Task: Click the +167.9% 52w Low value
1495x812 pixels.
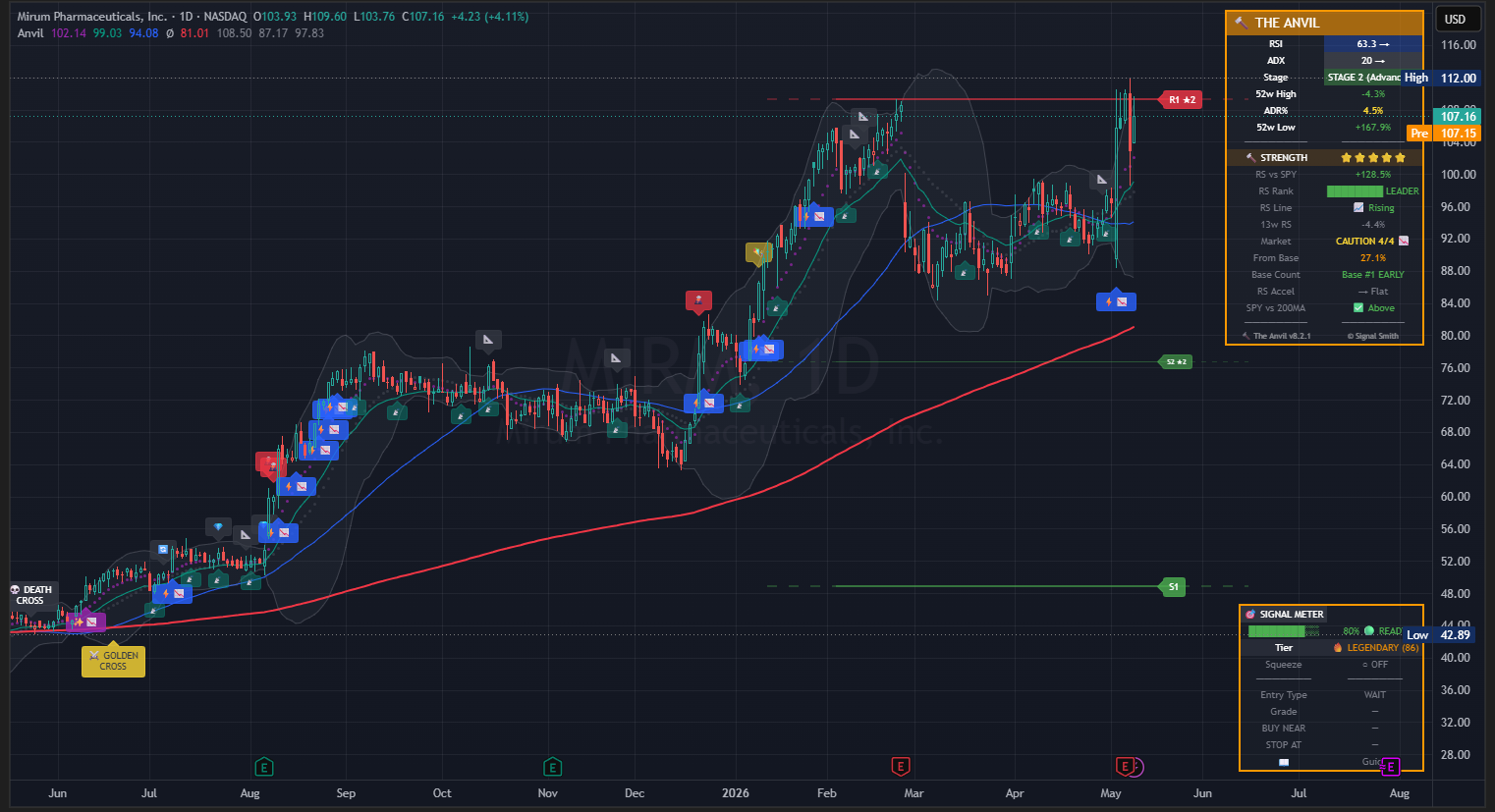Action: coord(1373,128)
